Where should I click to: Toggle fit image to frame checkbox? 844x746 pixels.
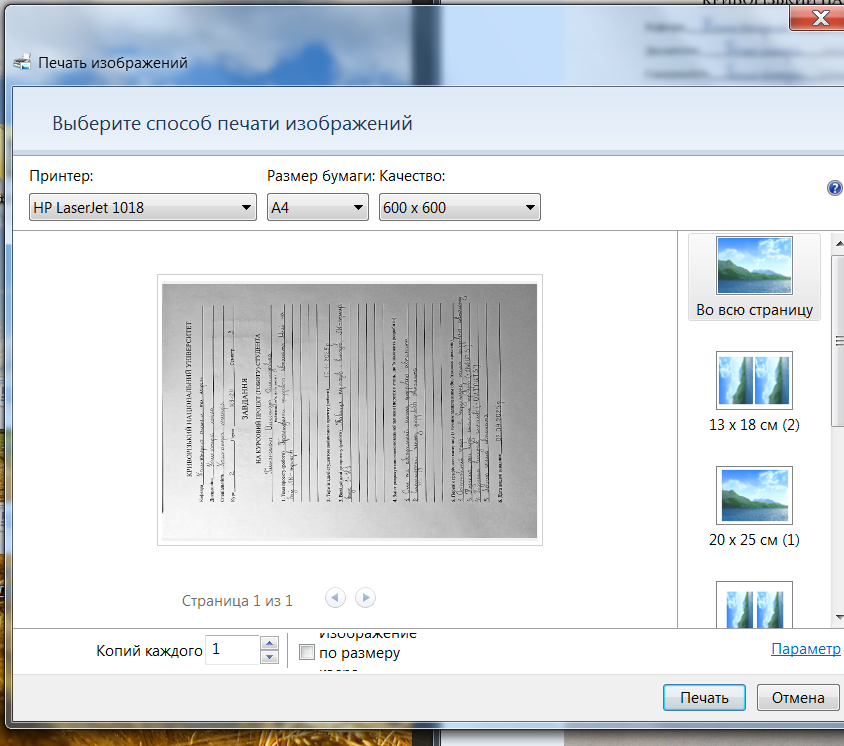(307, 652)
